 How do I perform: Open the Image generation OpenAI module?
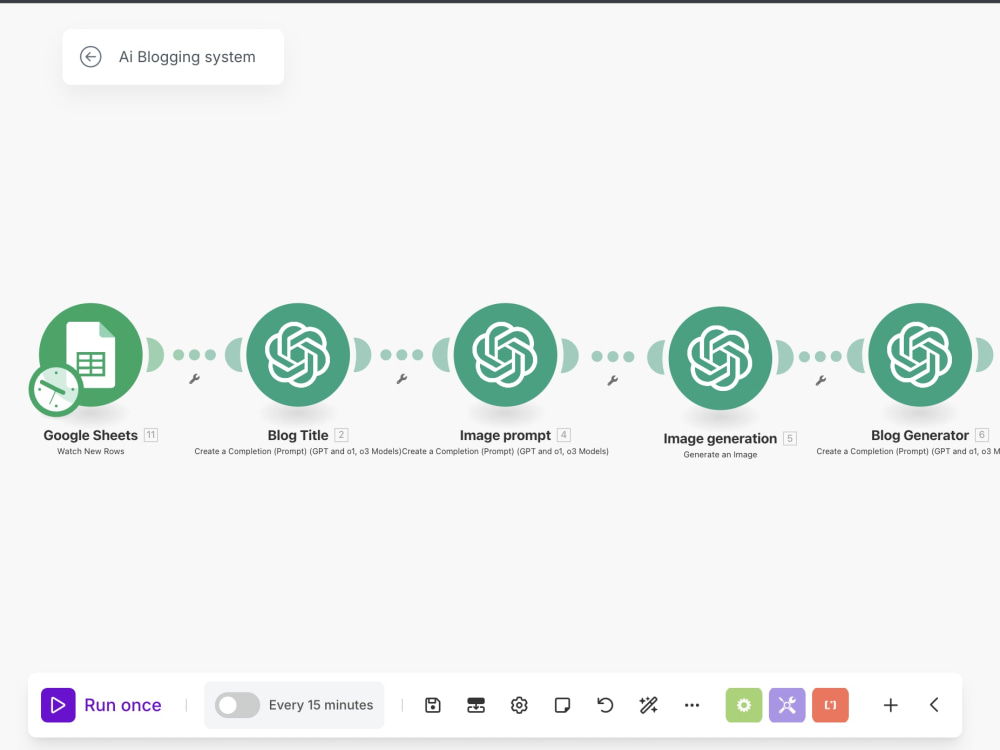(720, 358)
